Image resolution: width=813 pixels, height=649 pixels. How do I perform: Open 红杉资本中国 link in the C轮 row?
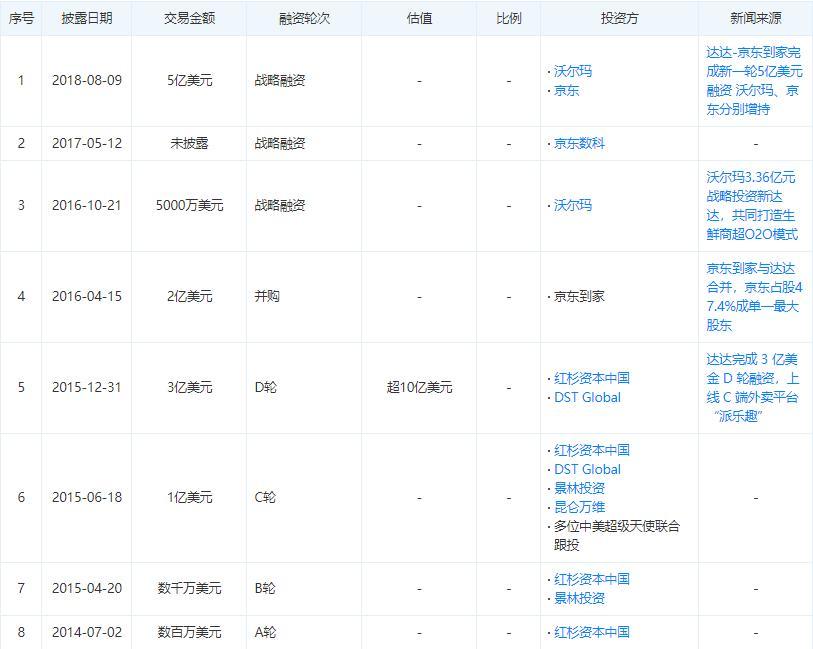(592, 450)
